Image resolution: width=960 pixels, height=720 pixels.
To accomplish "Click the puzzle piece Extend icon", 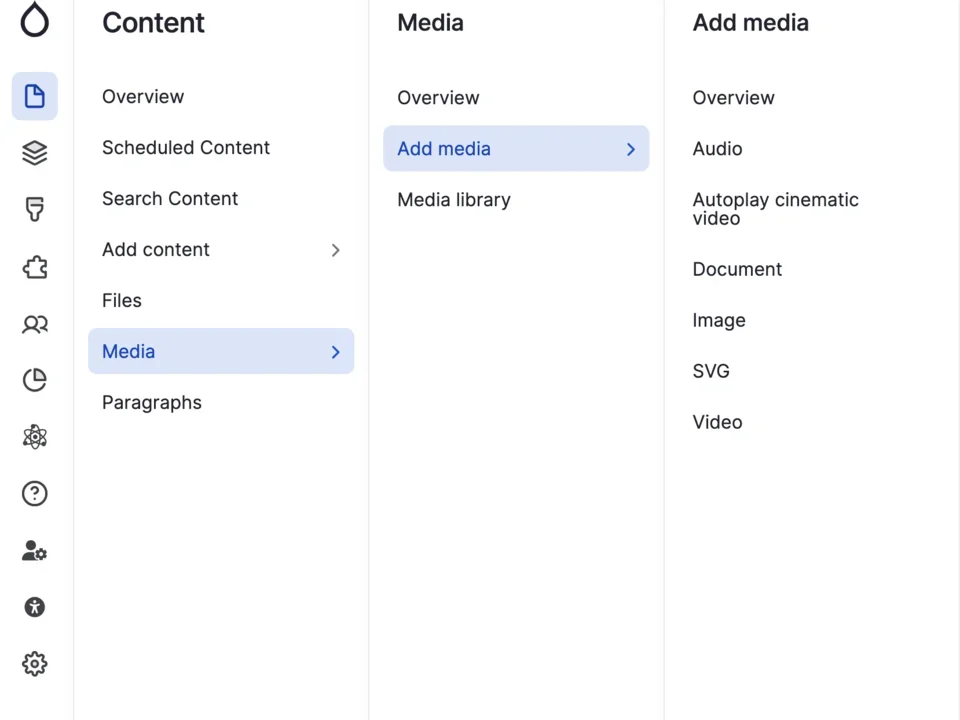I will click(x=35, y=267).
